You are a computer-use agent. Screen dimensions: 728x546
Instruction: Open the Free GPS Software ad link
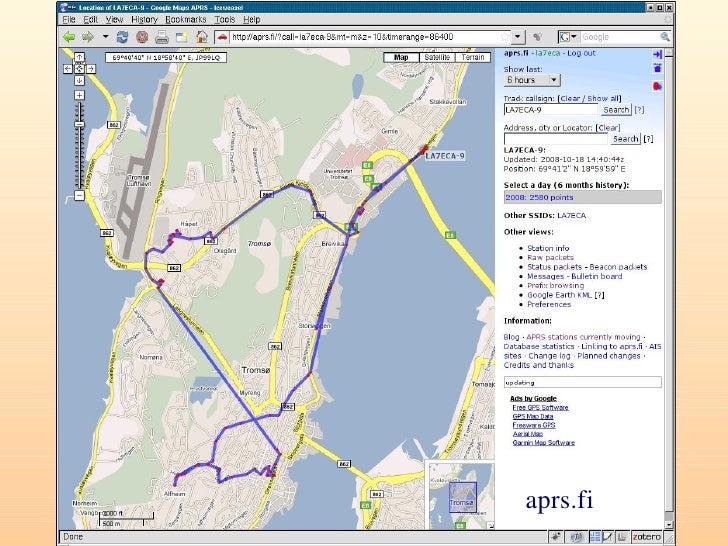coord(540,407)
